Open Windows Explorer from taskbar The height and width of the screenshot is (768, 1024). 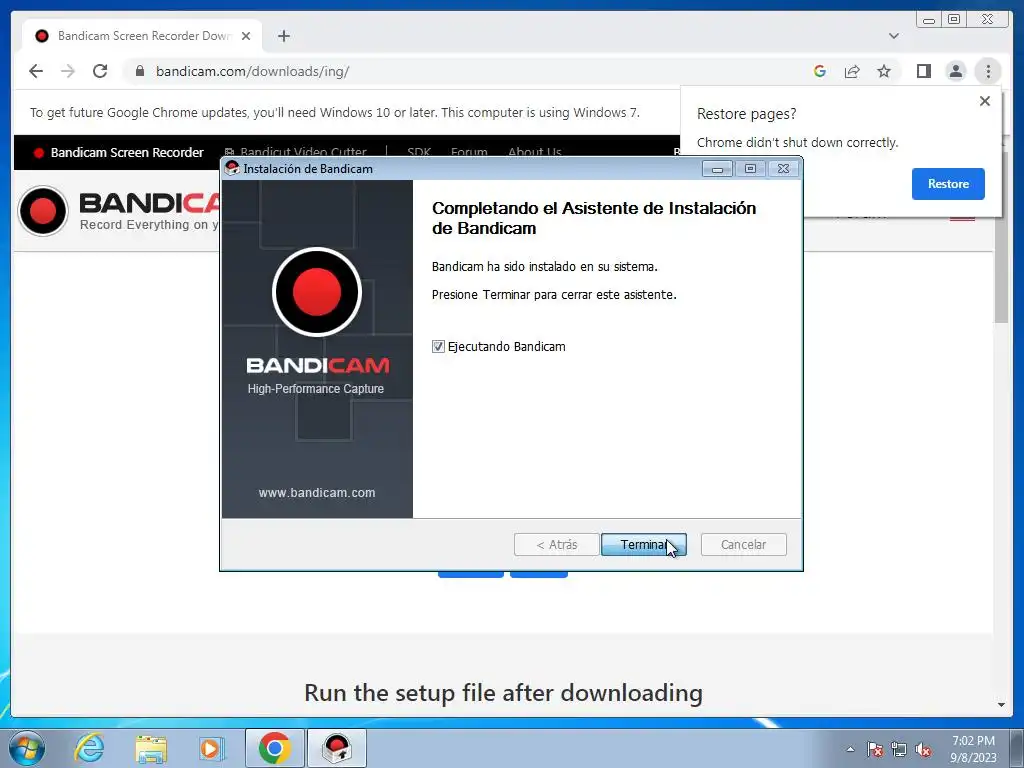point(151,748)
